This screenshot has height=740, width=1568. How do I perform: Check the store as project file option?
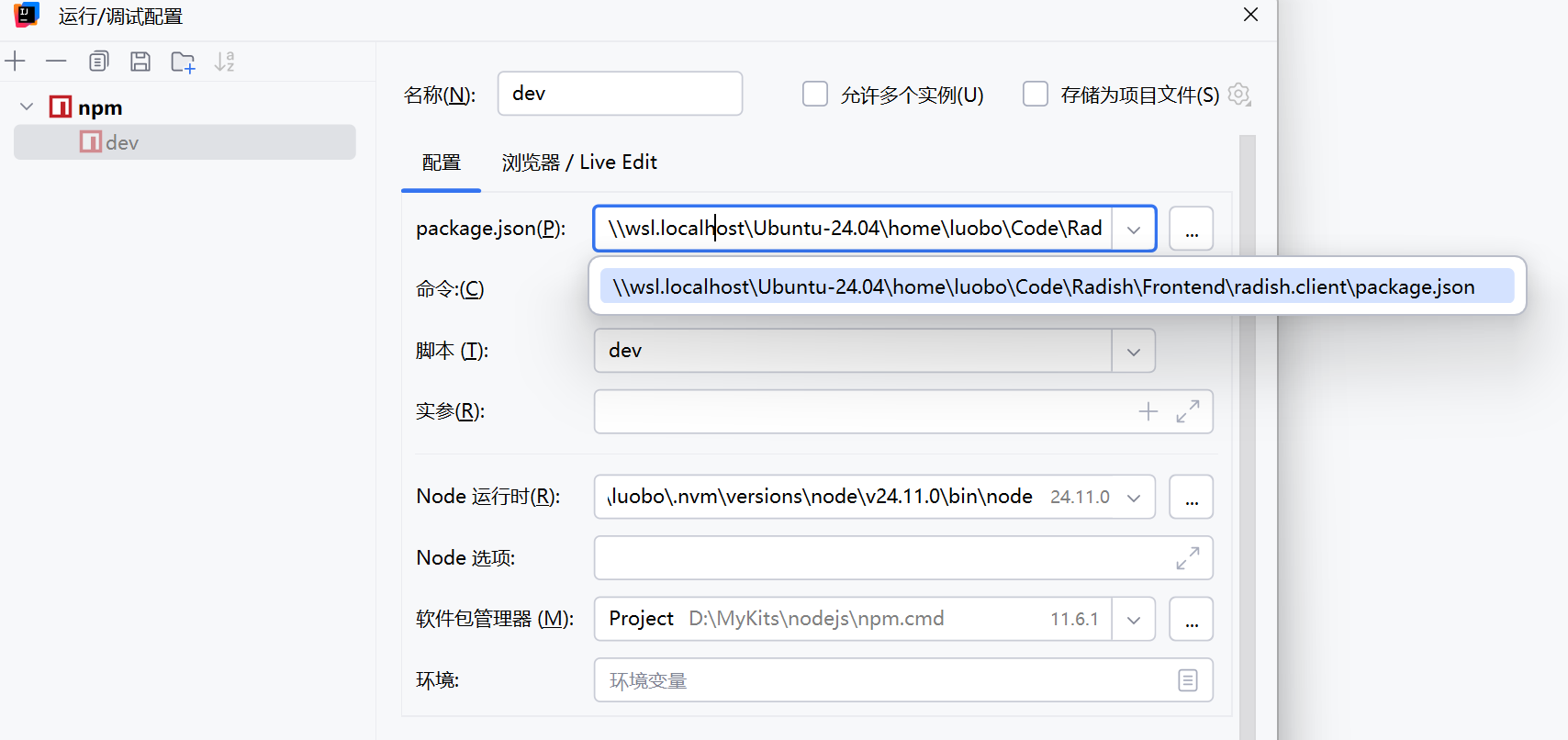point(1036,95)
